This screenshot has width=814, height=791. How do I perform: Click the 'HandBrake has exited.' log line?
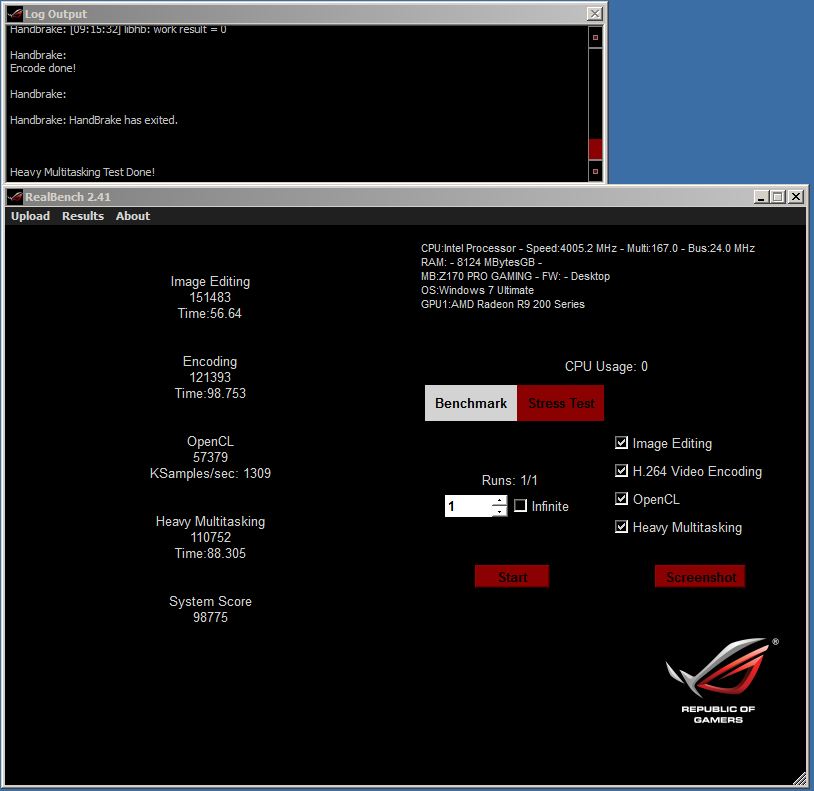93,120
